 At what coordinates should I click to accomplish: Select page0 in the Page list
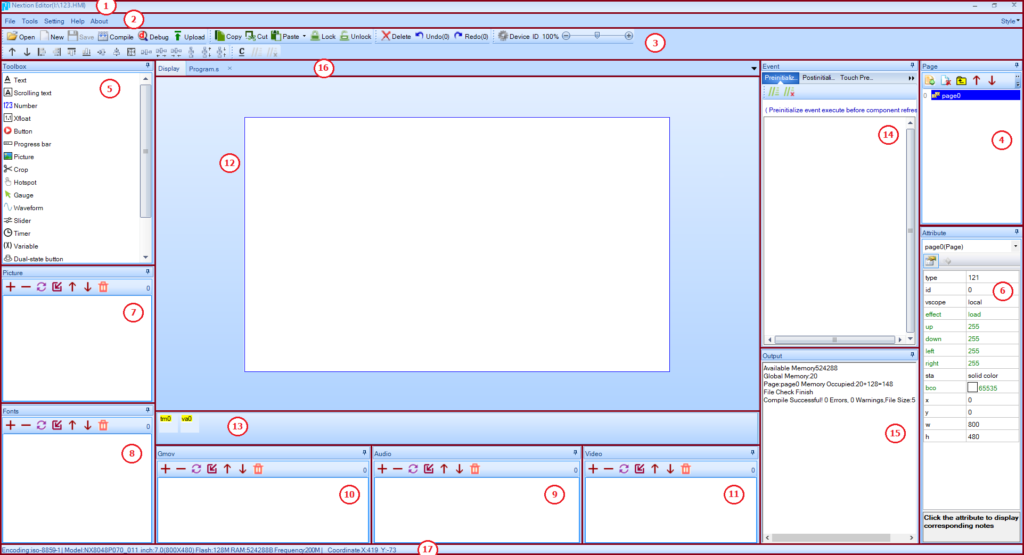(952, 95)
